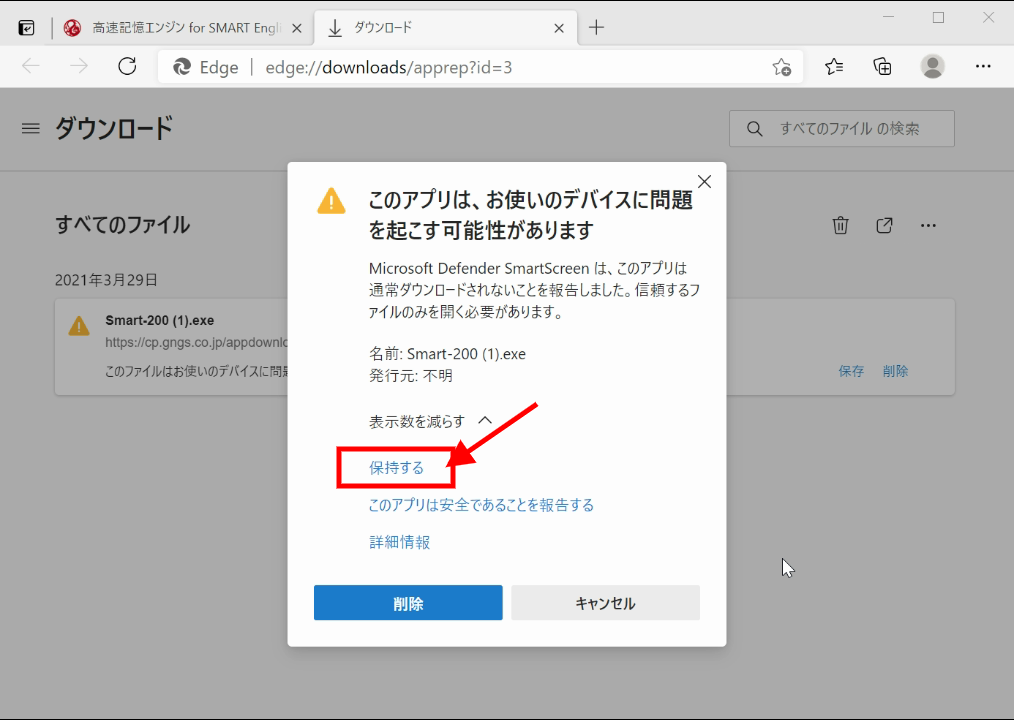Go back to previous page

pos(30,67)
